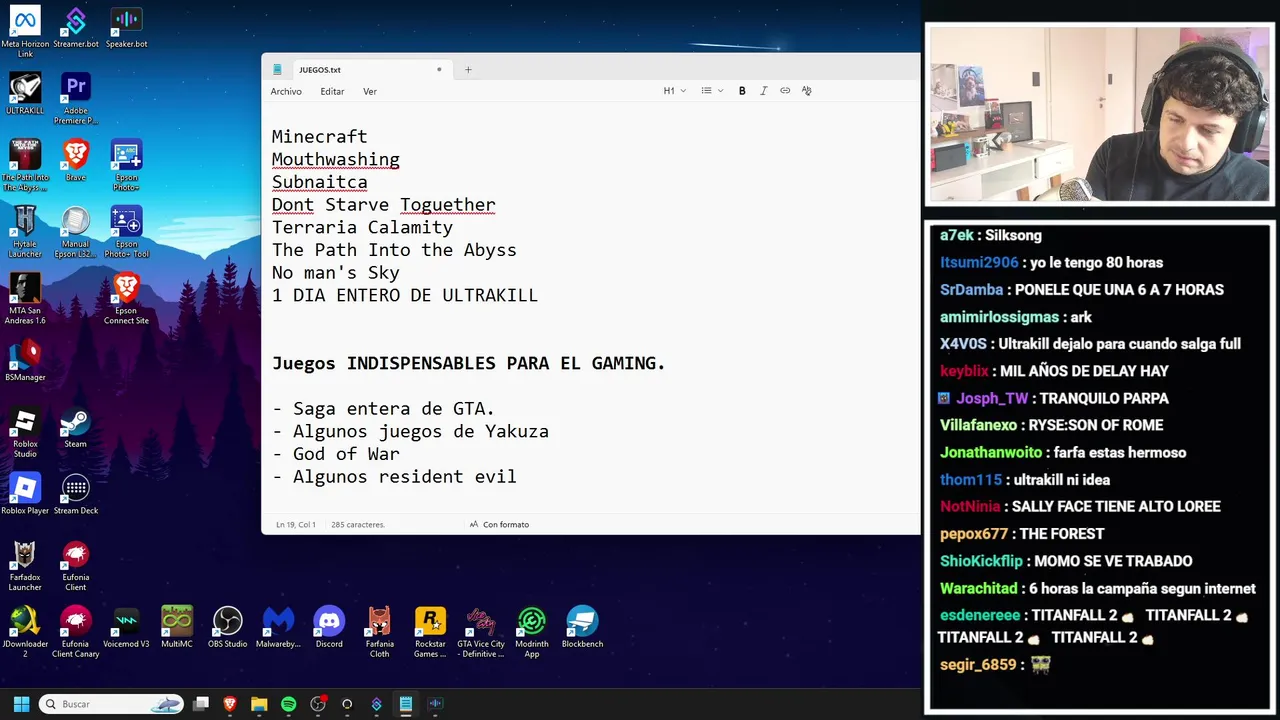
Task: Open Adobe Premiere Pro shortcut
Action: point(76,99)
